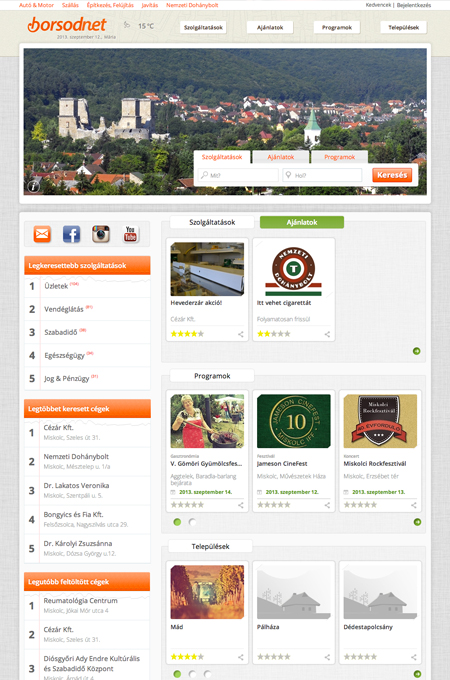This screenshot has width=450, height=680.
Task: Focus the Hol? location field
Action: click(x=322, y=175)
